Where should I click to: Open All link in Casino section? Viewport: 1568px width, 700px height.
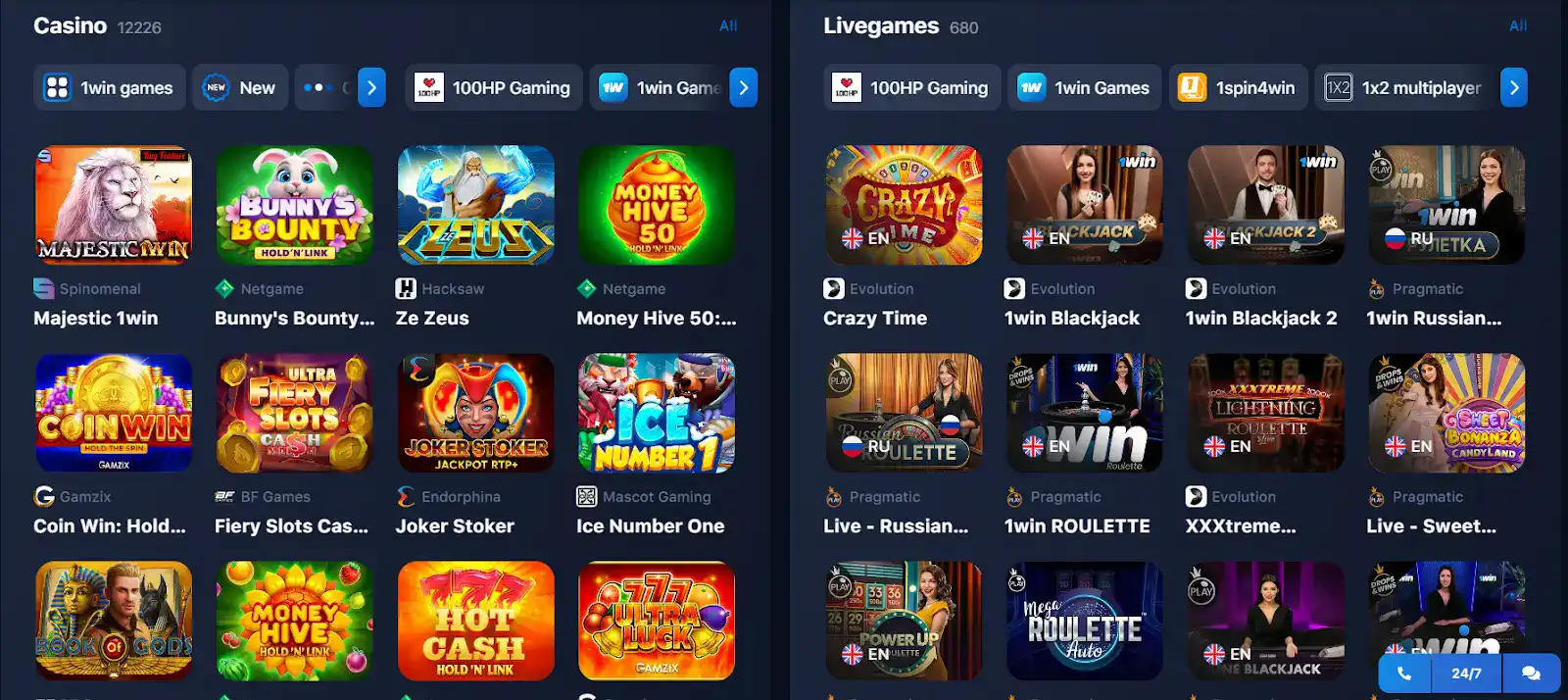click(728, 25)
